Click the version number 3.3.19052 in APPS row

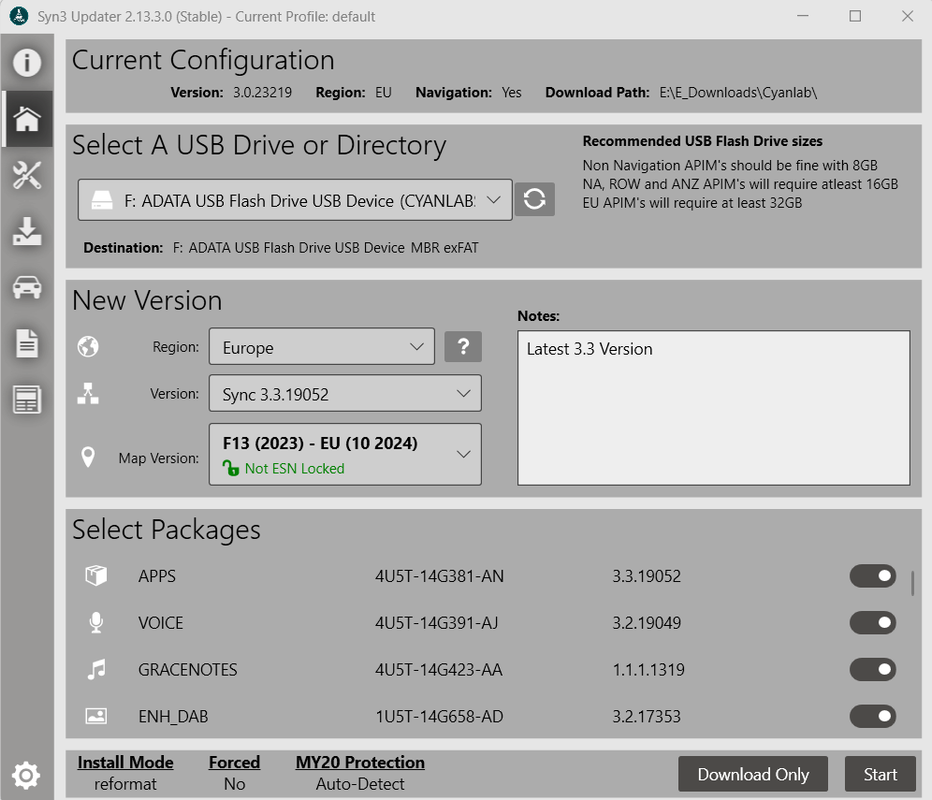[x=647, y=576]
